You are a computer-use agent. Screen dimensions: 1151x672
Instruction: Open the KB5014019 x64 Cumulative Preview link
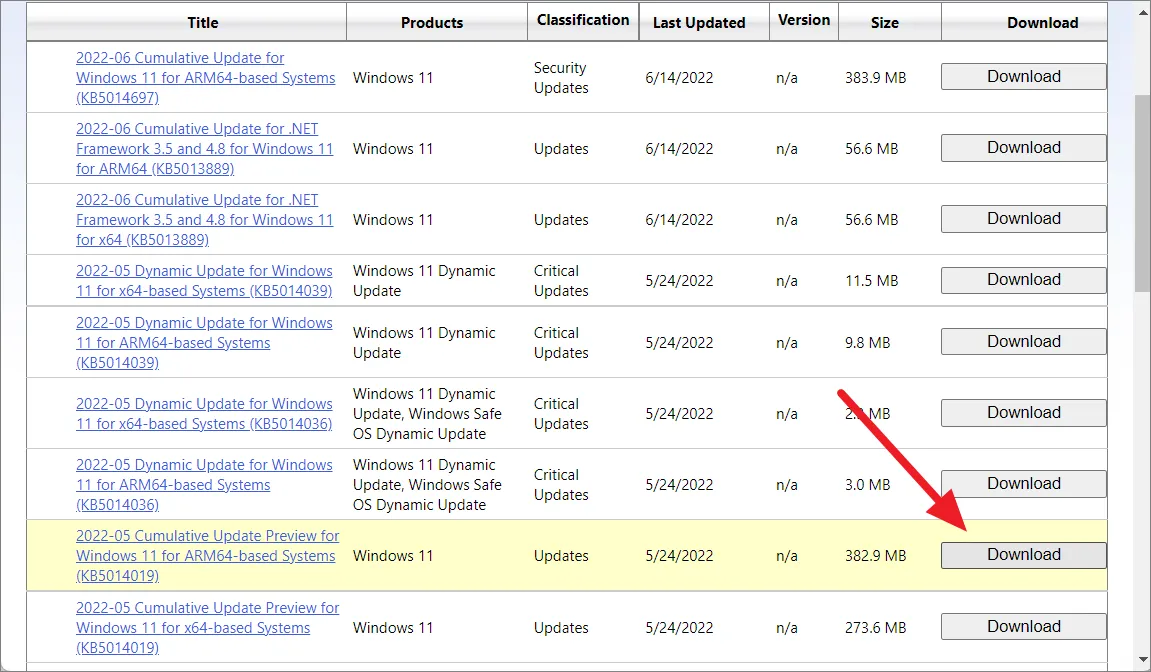pyautogui.click(x=207, y=628)
